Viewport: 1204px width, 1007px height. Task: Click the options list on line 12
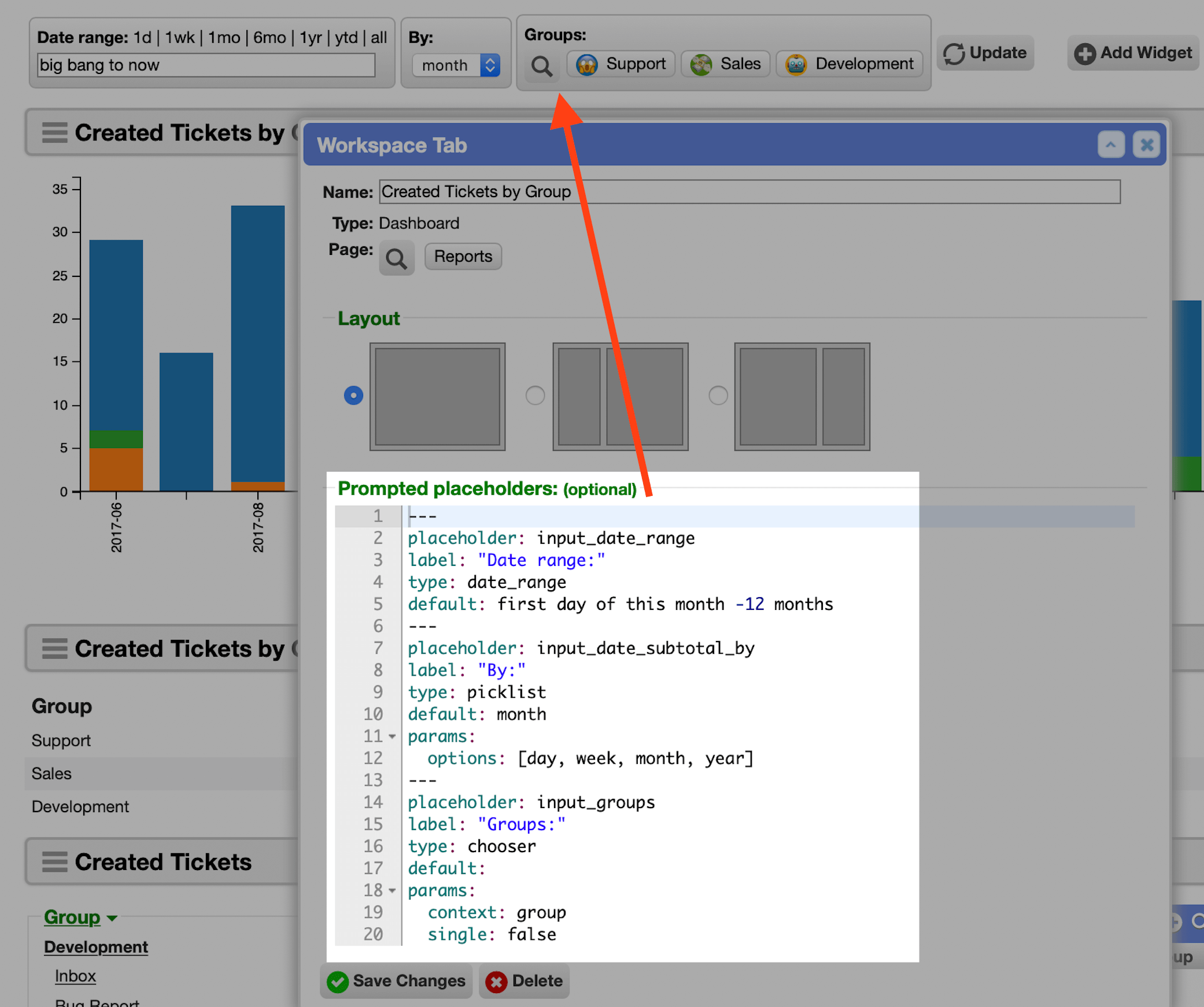pyautogui.click(x=636, y=758)
